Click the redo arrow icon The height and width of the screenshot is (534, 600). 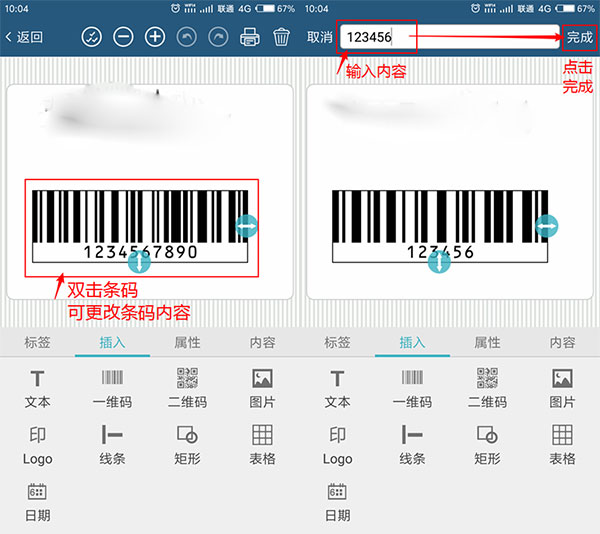point(218,37)
